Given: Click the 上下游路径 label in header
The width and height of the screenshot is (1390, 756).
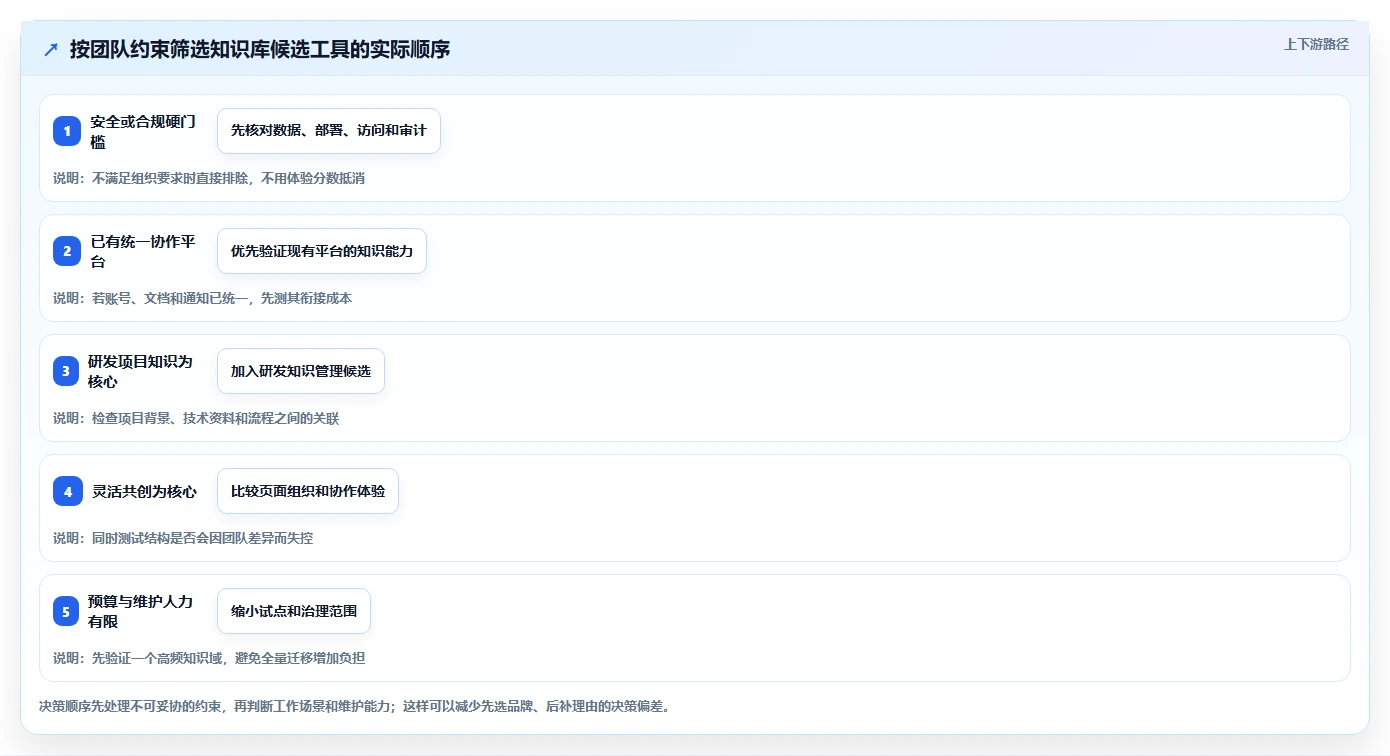Looking at the screenshot, I should [1316, 44].
